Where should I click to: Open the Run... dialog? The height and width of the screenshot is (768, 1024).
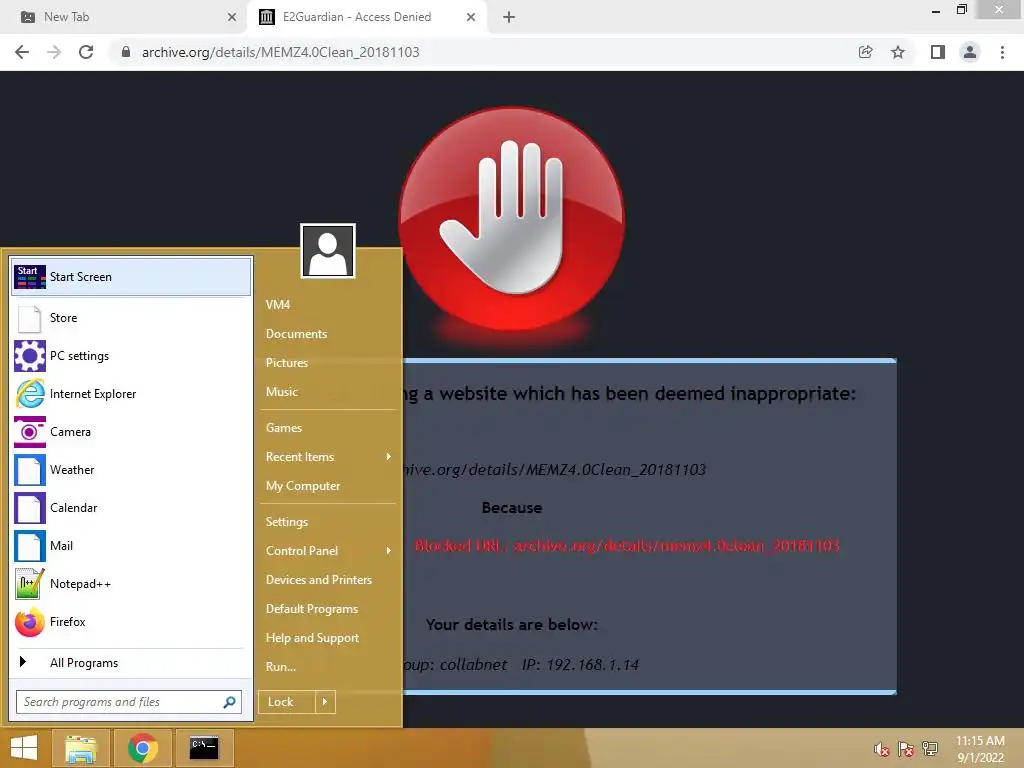click(281, 667)
